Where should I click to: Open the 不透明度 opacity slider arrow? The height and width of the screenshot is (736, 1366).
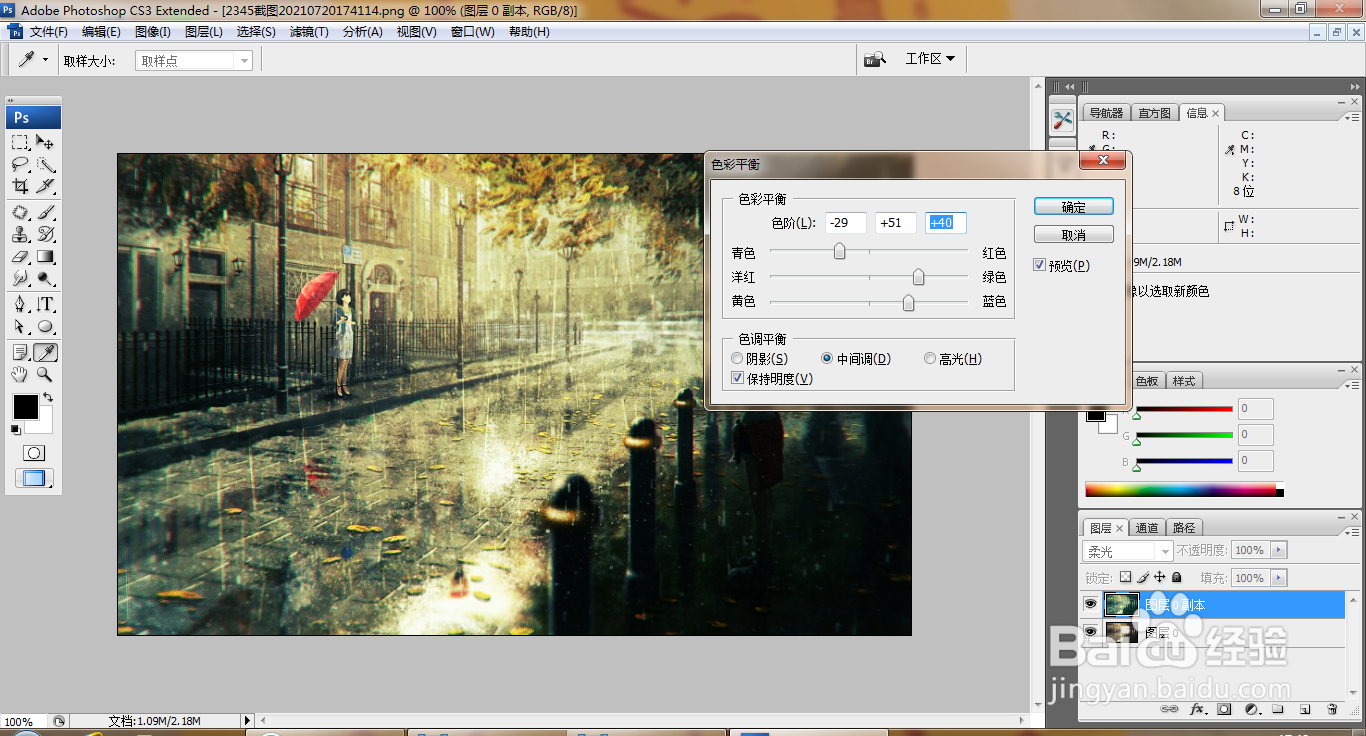(x=1279, y=550)
